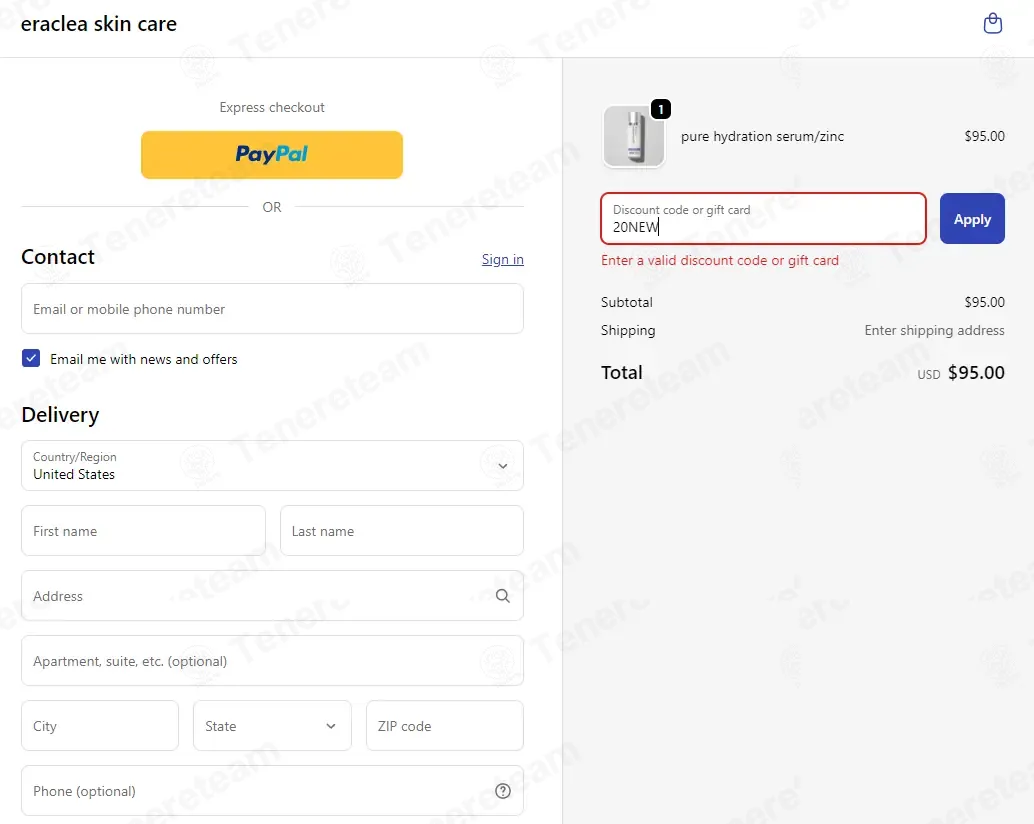Screen dimensions: 1034x824
Task: Click the ZIP code field
Action: (444, 726)
